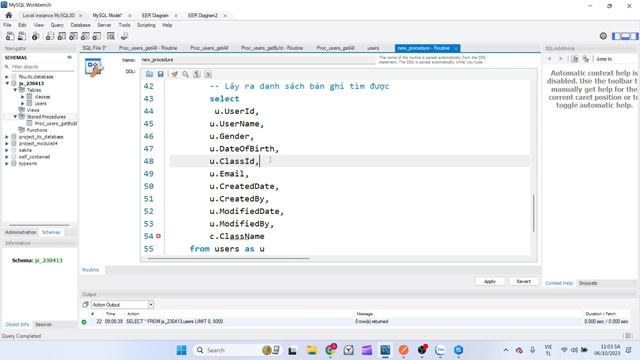Click the editor horizontal scrollbar thumb
This screenshot has height=360, width=640.
point(228,258)
